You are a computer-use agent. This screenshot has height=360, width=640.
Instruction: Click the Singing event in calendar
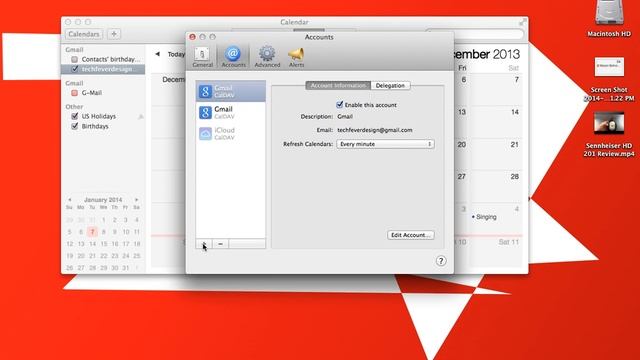tap(484, 217)
